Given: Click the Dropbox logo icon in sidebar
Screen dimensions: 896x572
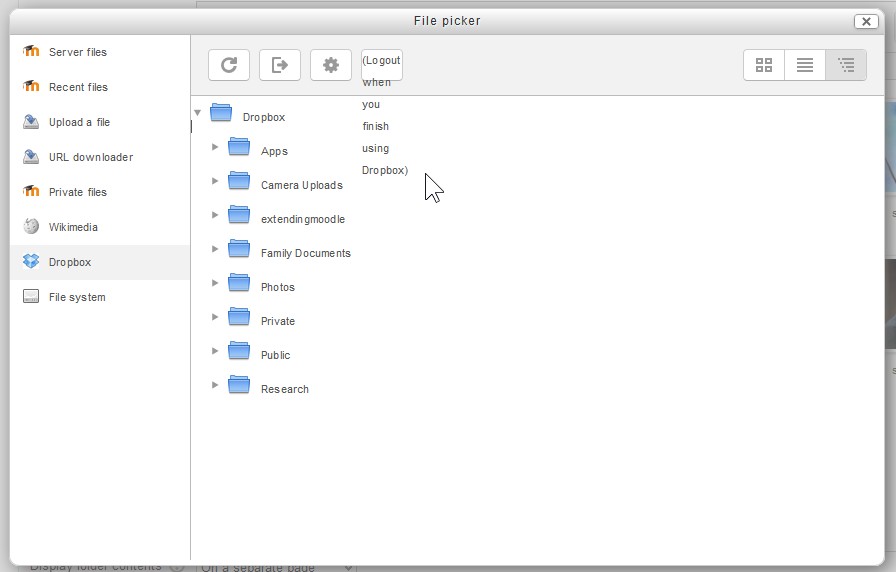Looking at the screenshot, I should coord(31,261).
